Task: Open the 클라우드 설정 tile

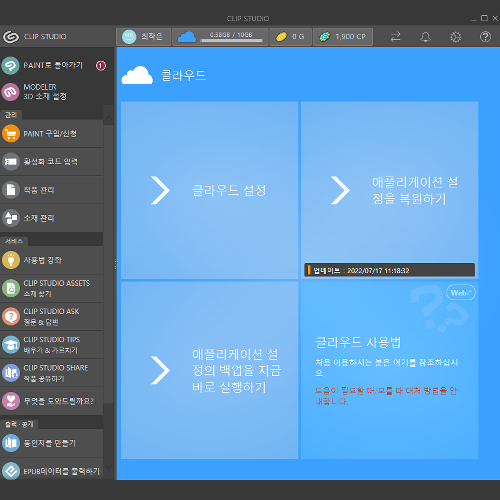Action: (209, 190)
